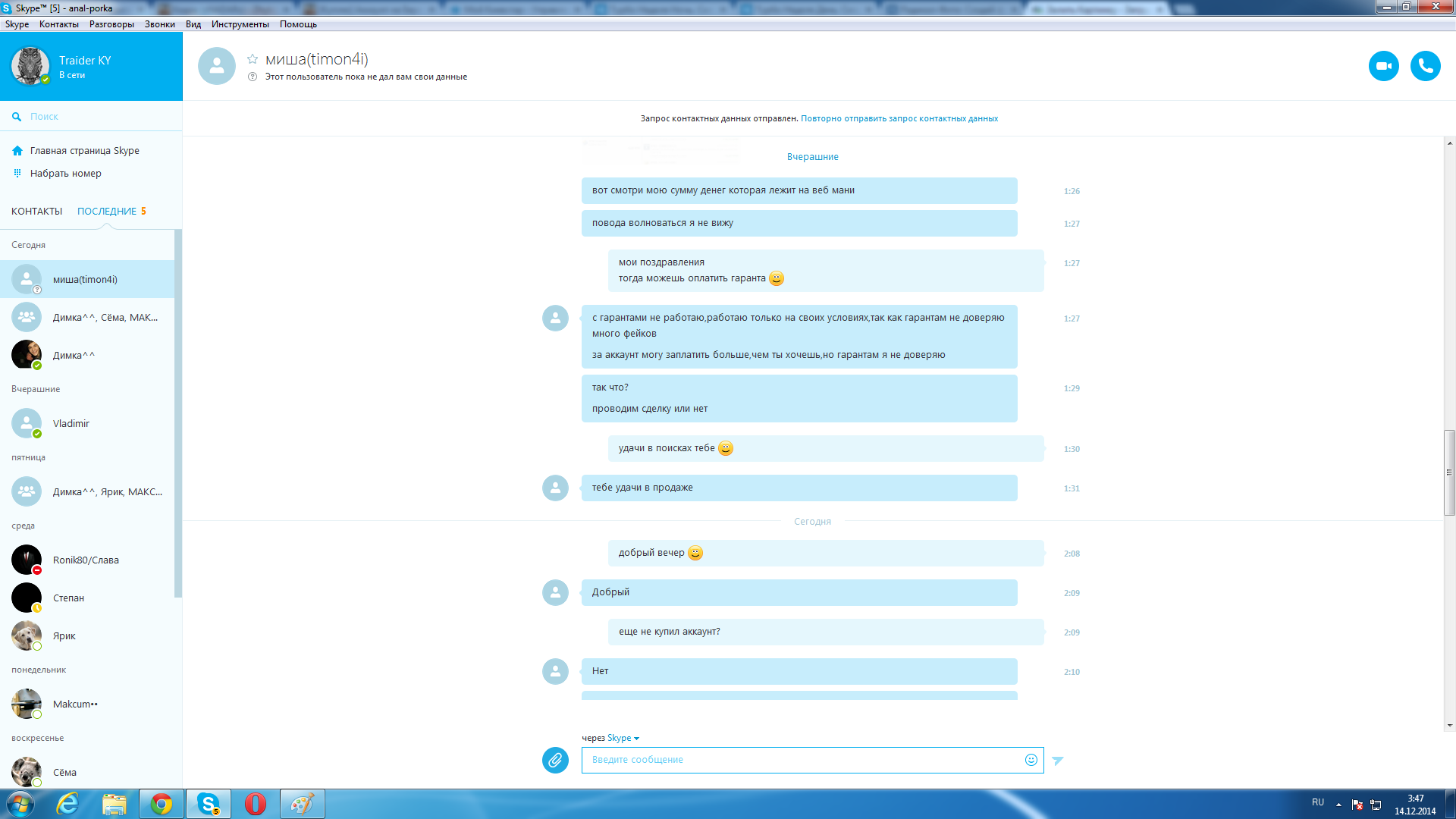Screen dimensions: 1456x819
Task: Open group chat 'Димка^^, Ярик, МАКС...'
Action: (87, 491)
